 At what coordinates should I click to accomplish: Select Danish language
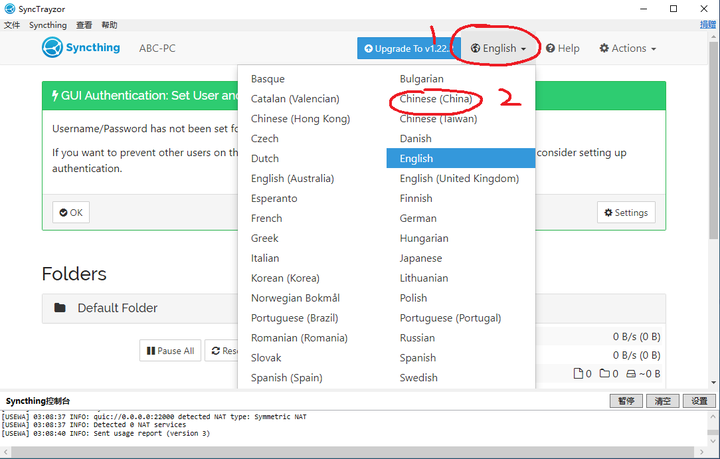tap(416, 139)
